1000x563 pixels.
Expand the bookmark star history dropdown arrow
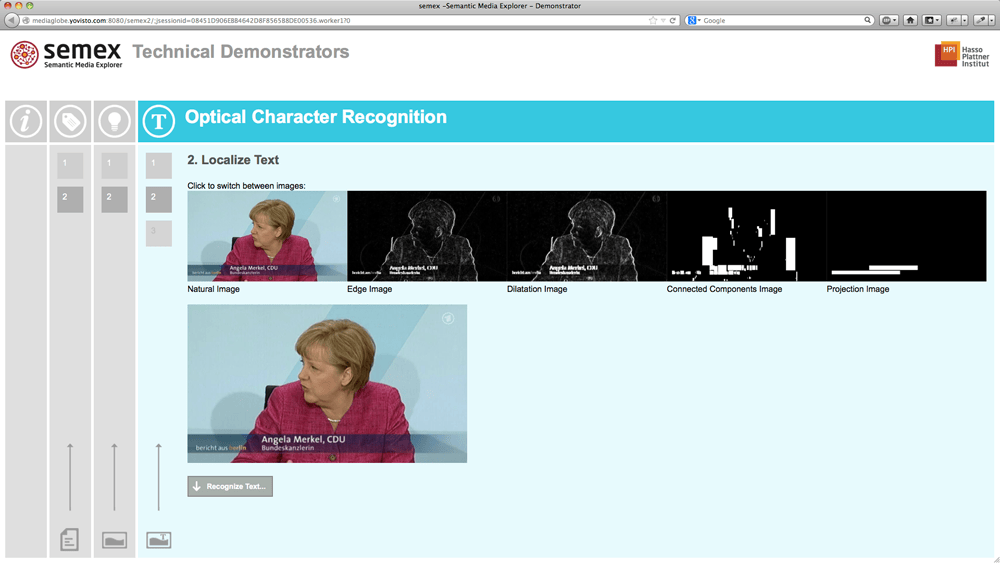point(662,20)
